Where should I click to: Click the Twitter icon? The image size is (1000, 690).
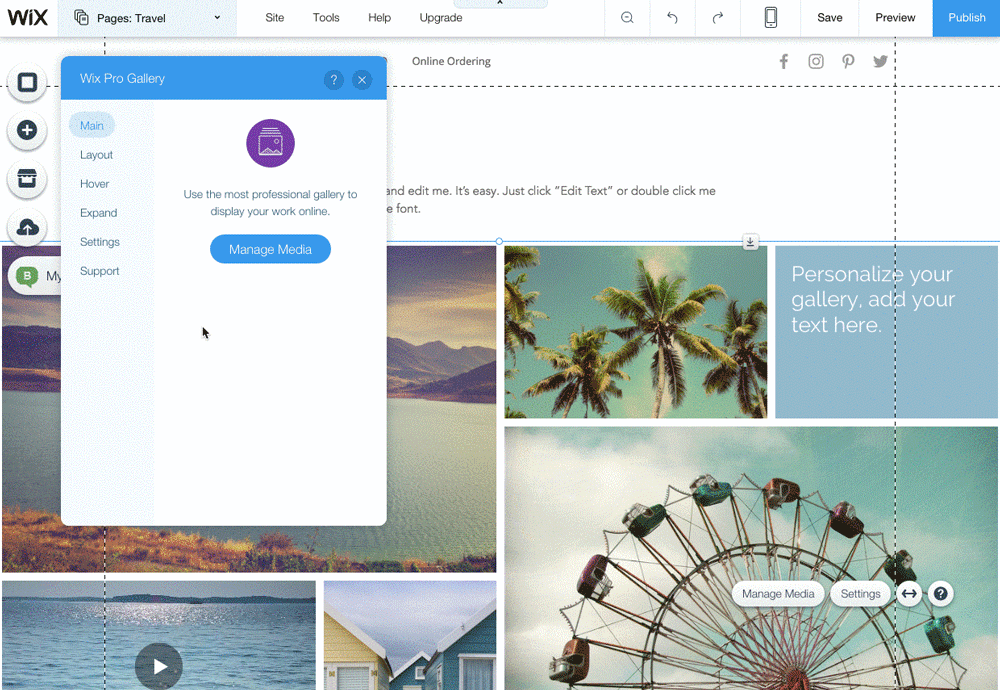point(880,61)
